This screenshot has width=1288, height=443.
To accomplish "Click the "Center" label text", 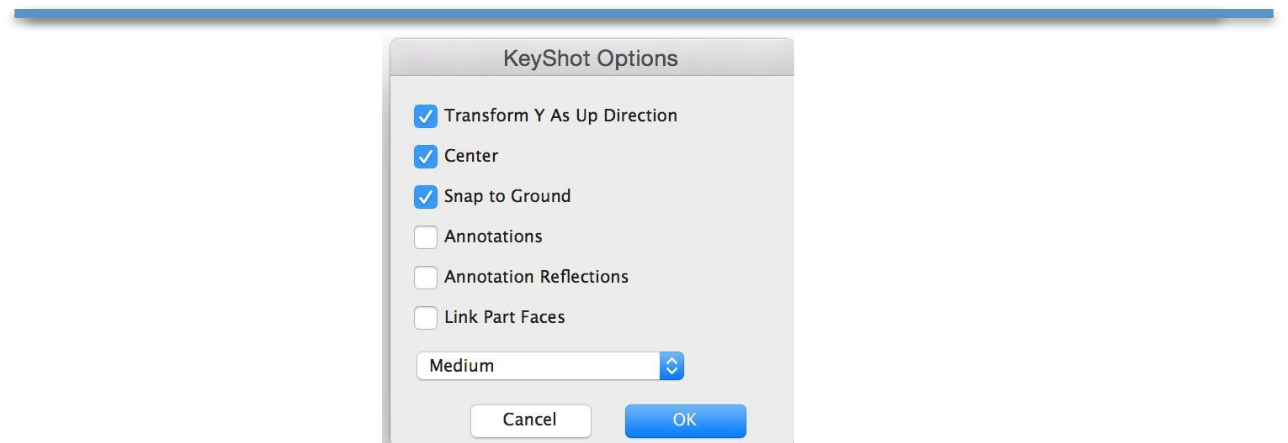I will tap(471, 156).
